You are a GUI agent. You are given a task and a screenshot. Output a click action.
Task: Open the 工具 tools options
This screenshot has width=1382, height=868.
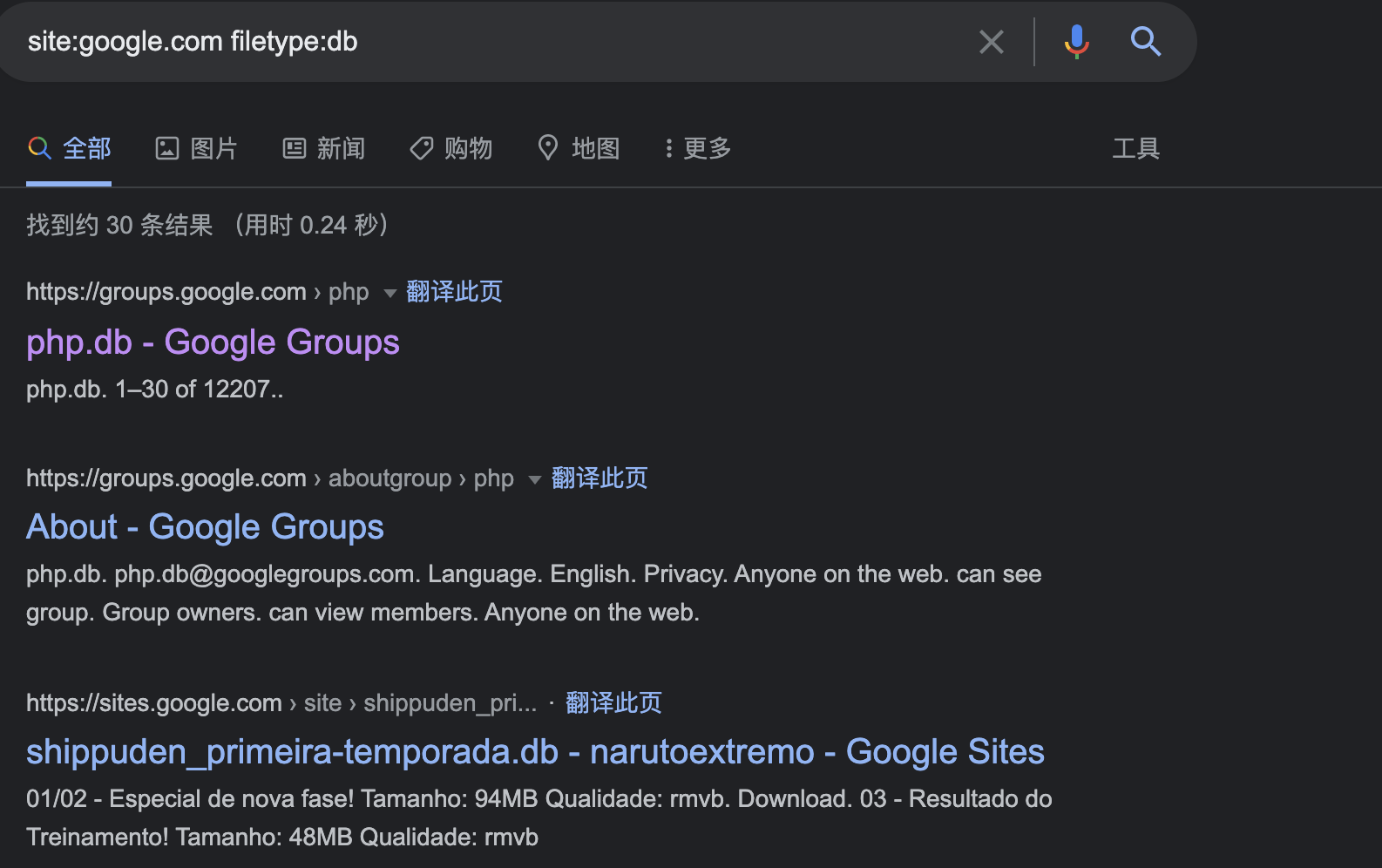click(1136, 148)
